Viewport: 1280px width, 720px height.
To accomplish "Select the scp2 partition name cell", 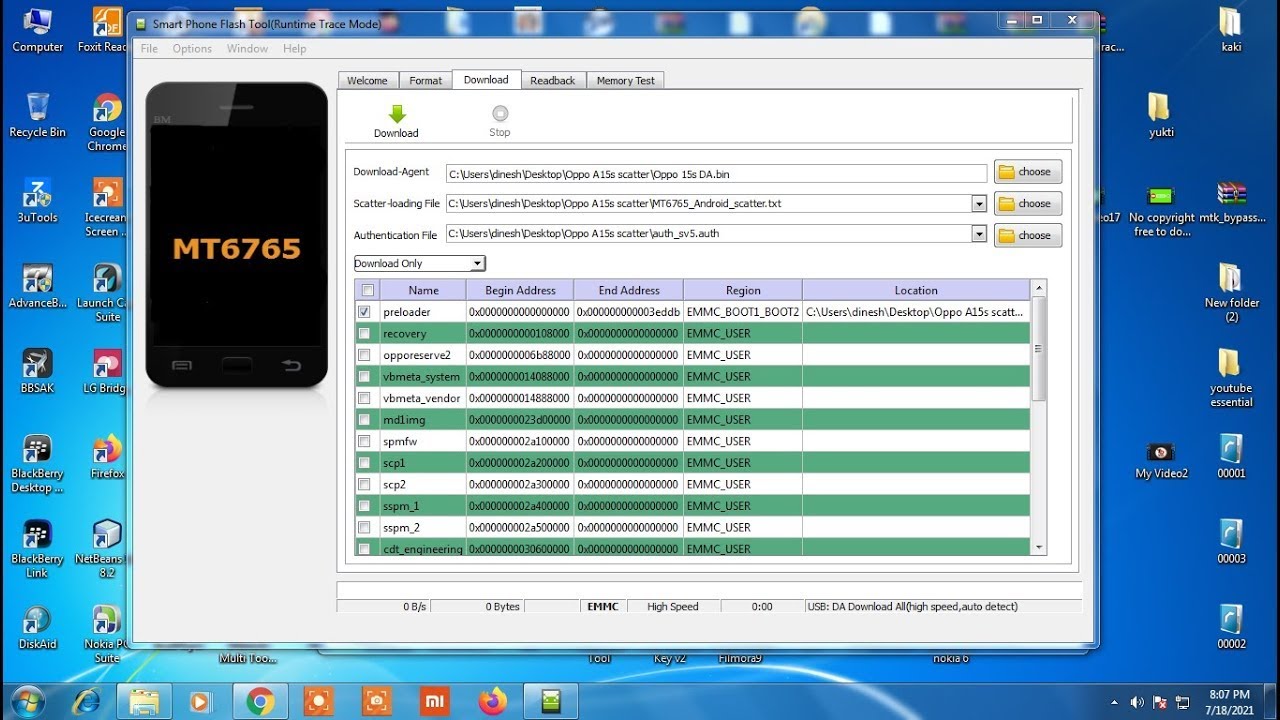I will click(x=423, y=484).
